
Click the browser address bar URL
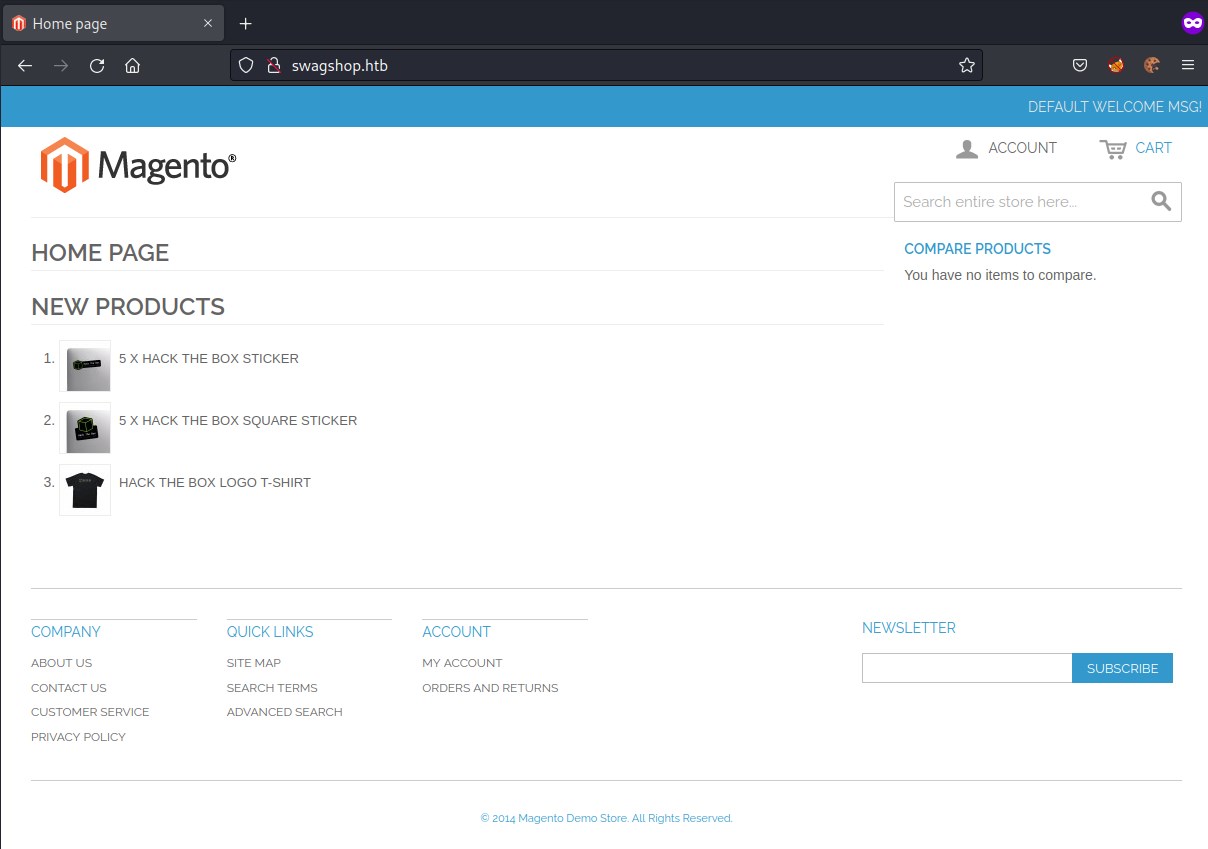click(x=600, y=66)
